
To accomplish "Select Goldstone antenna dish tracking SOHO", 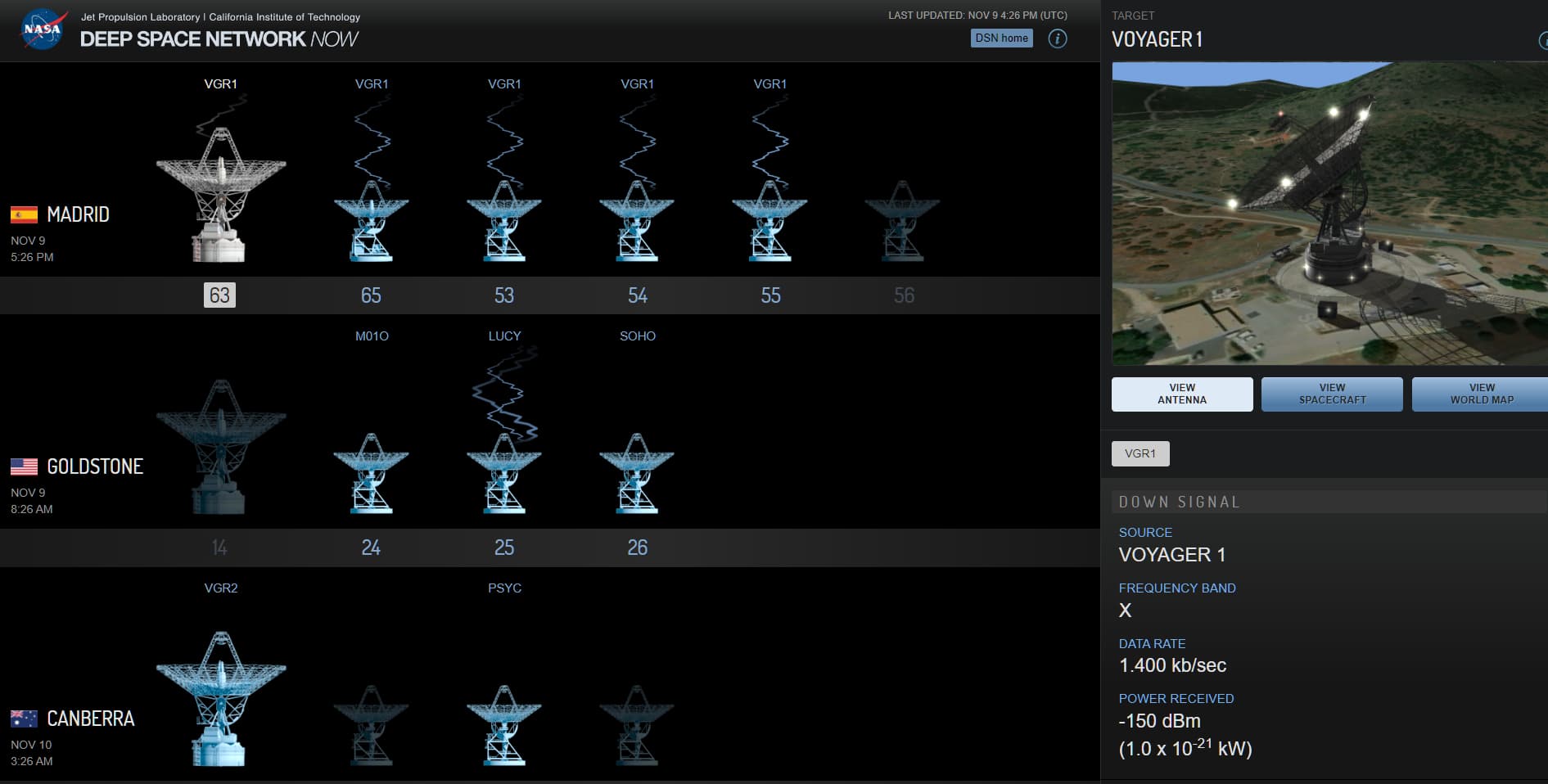I will [637, 475].
